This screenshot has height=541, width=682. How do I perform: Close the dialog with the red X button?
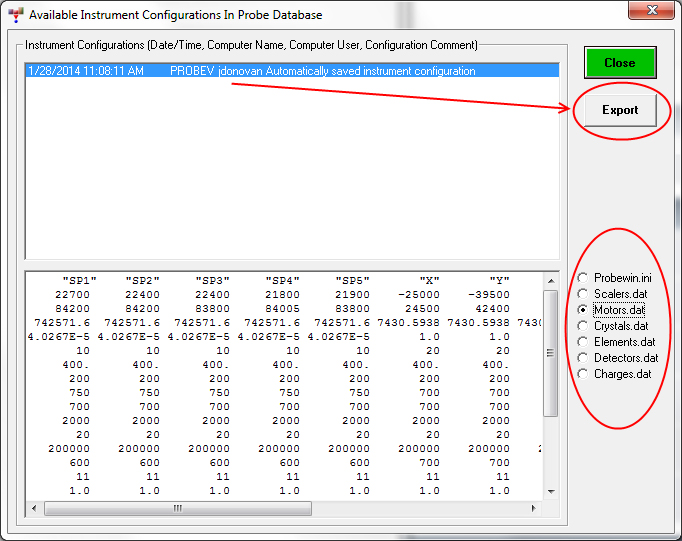[650, 12]
